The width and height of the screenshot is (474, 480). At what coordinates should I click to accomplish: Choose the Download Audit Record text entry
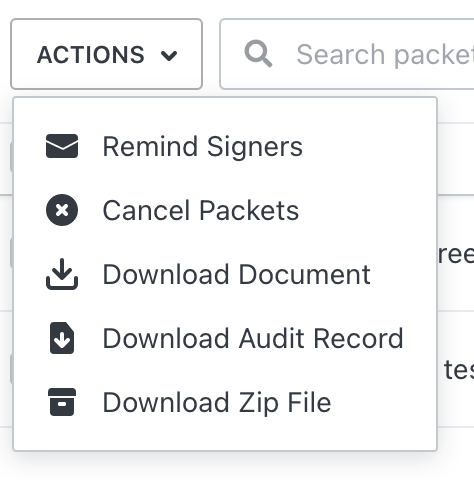(x=253, y=338)
